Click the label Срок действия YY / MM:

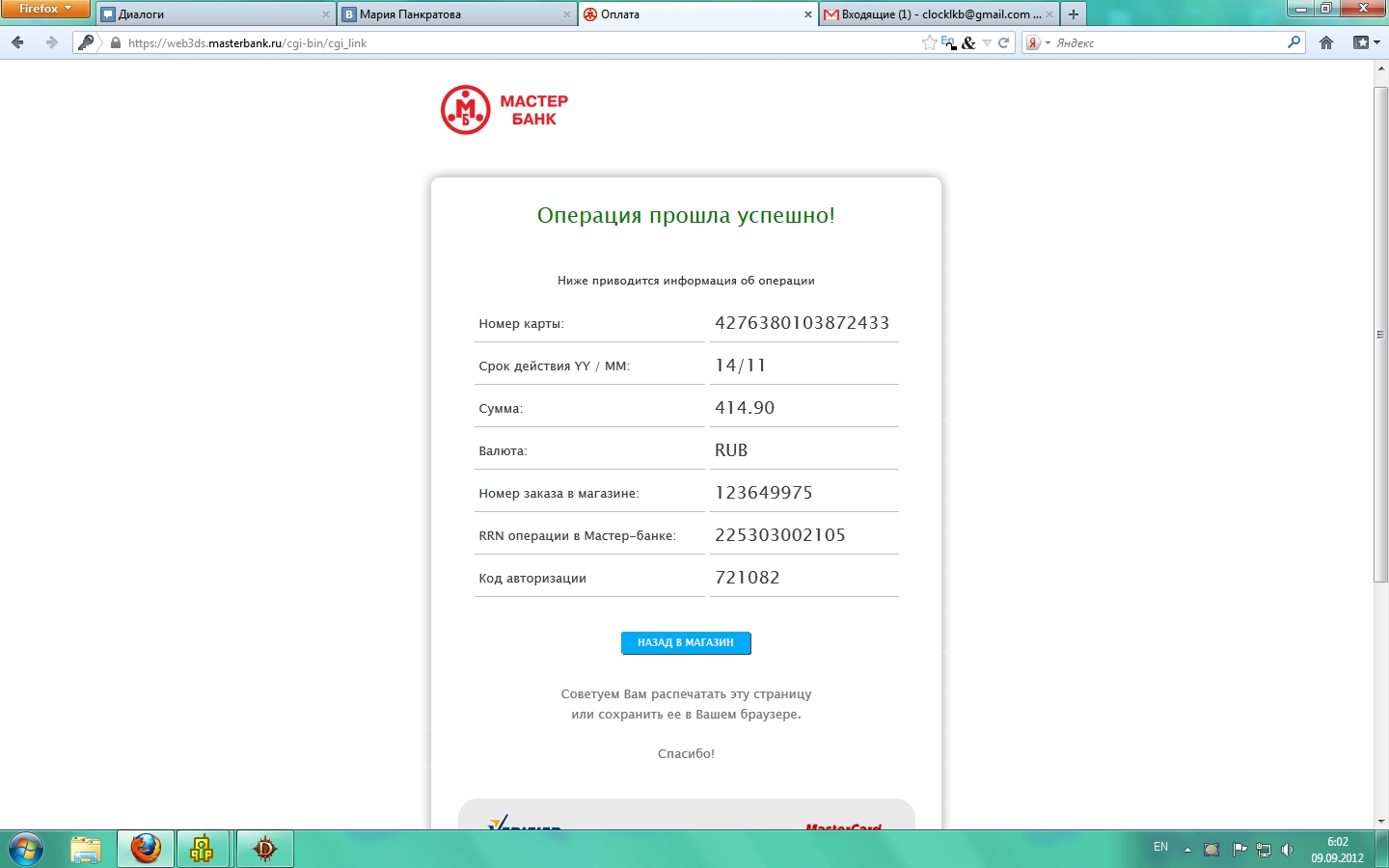554,366
